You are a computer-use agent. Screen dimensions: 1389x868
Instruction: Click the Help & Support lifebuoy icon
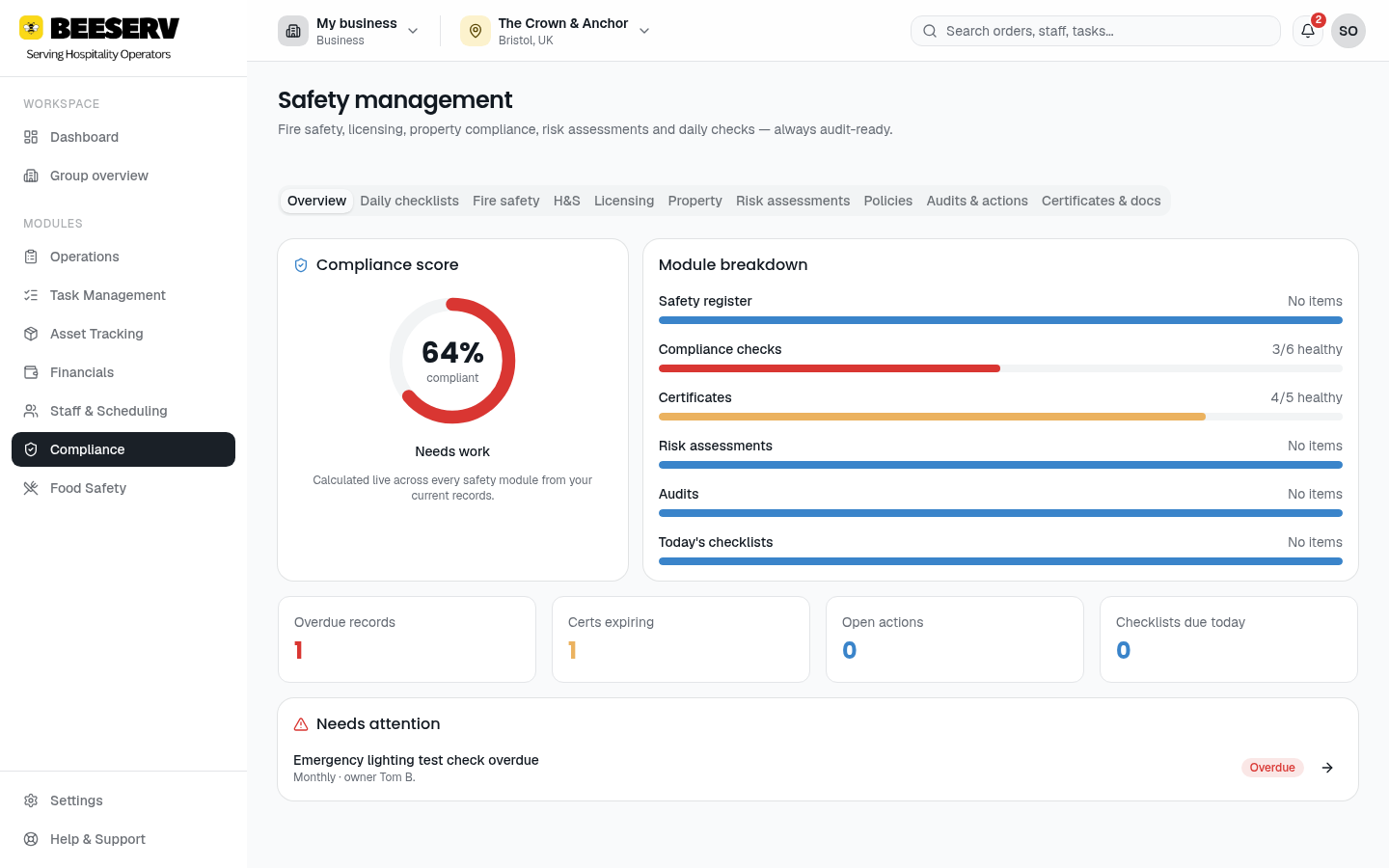(x=31, y=839)
